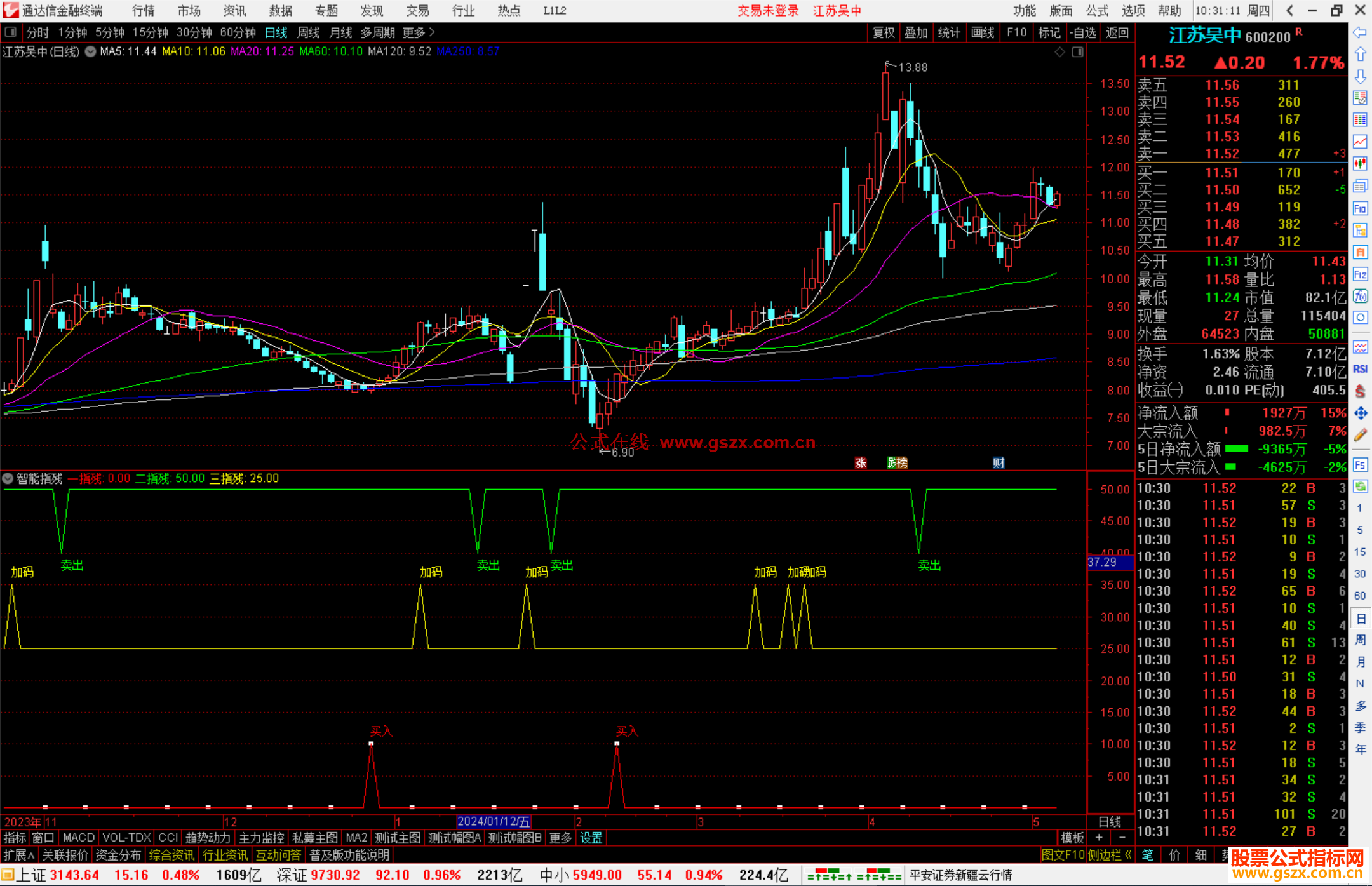
Task: Click the plus zoom-in chart button
Action: tap(1099, 838)
